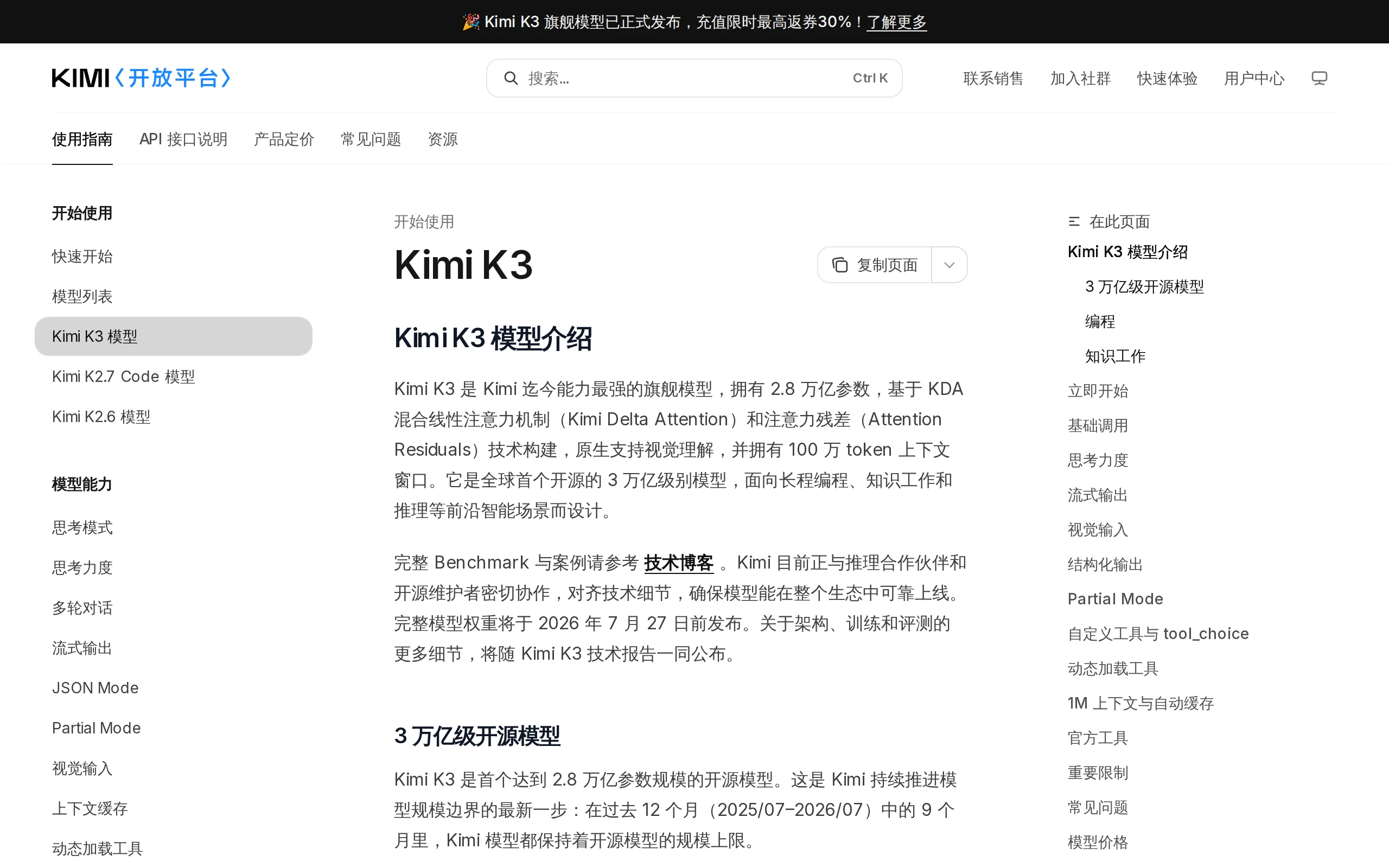Viewport: 1389px width, 868px height.
Task: Jump to 自定义工具与 tool_choice section
Action: click(x=1158, y=634)
